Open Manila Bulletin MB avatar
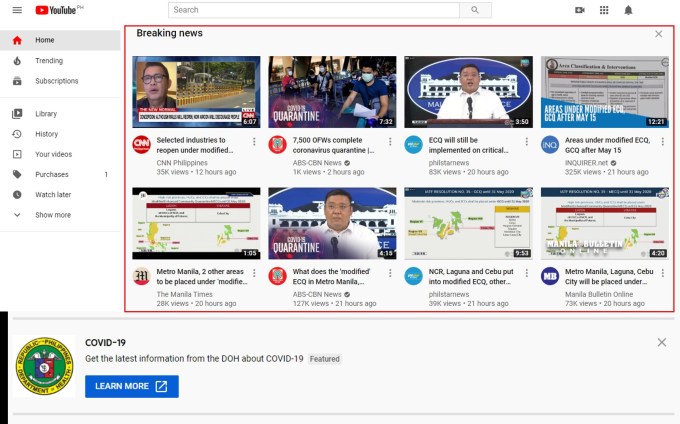Image resolution: width=680 pixels, height=424 pixels. click(x=550, y=276)
